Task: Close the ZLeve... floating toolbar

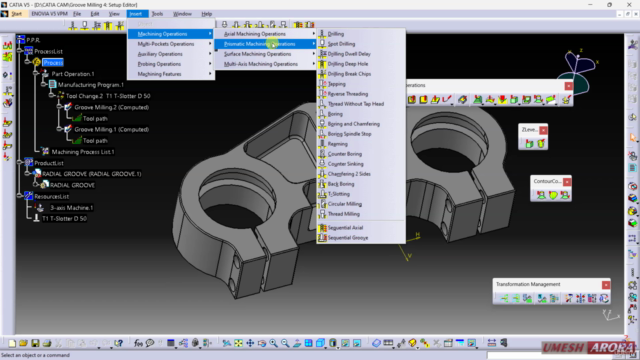Action: [x=543, y=130]
